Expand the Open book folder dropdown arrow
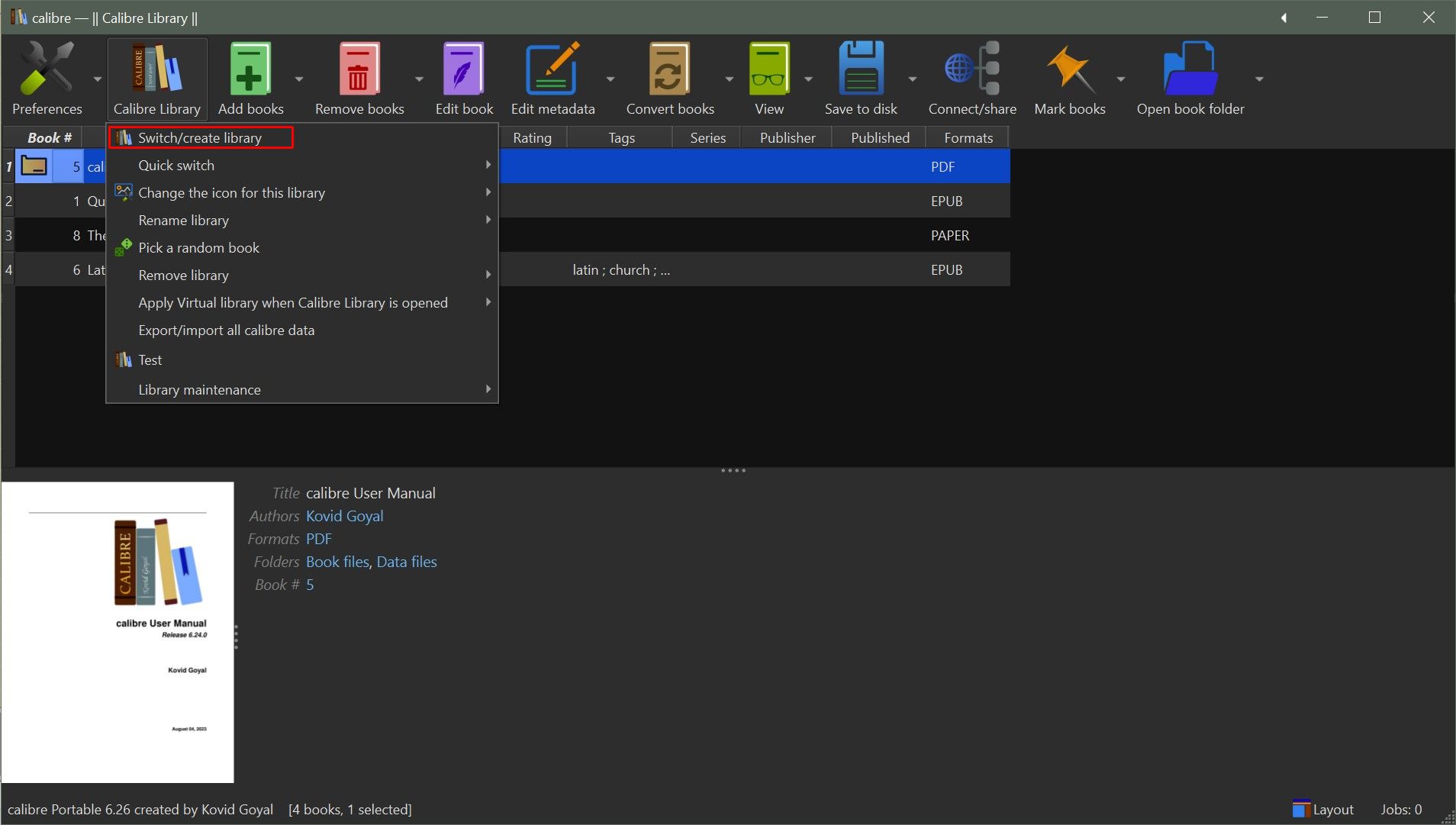1456x825 pixels. pyautogui.click(x=1259, y=79)
